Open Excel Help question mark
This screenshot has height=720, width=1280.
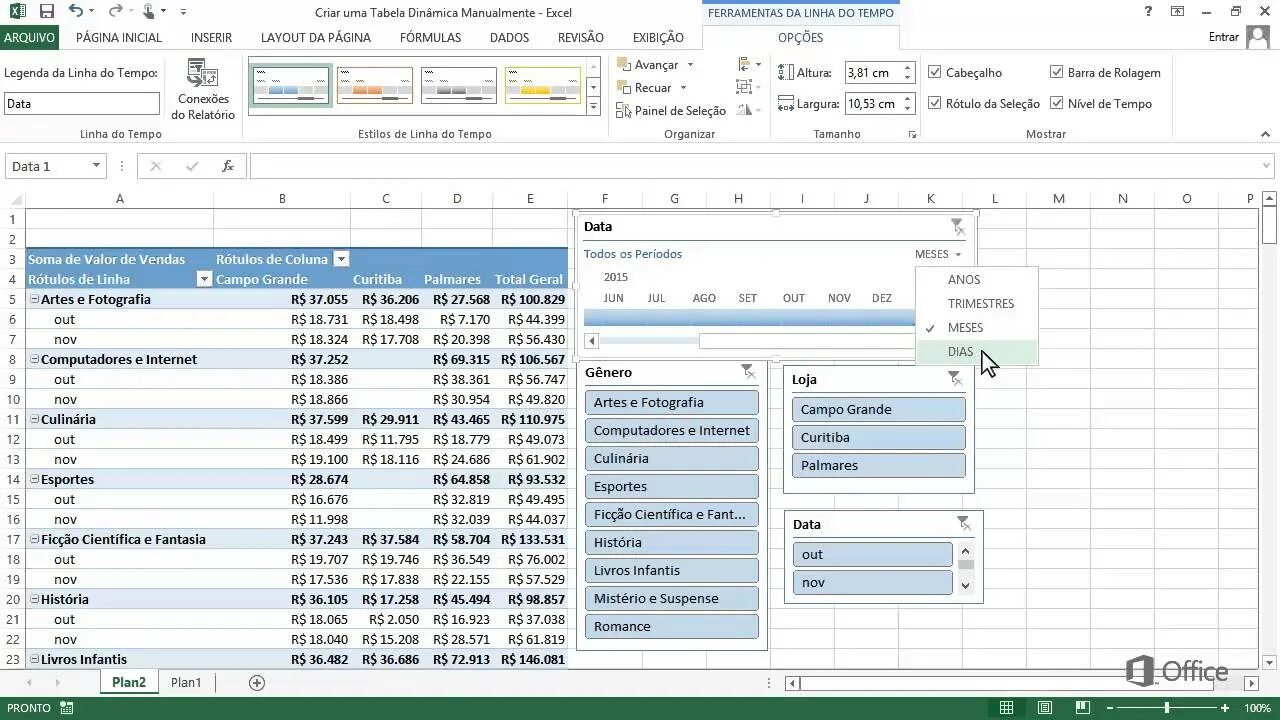point(1148,11)
